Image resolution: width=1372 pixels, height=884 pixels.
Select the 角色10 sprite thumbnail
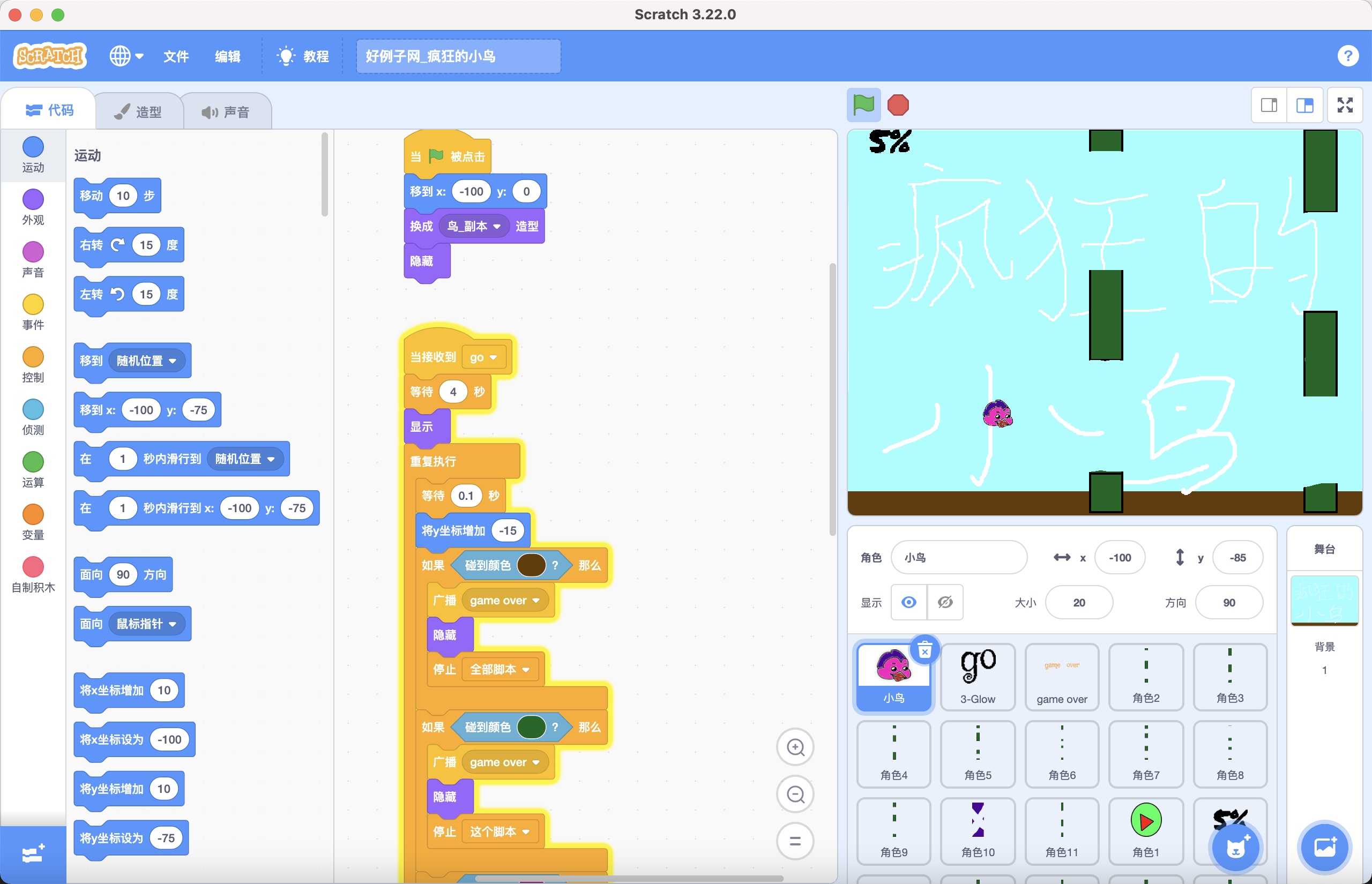click(978, 830)
